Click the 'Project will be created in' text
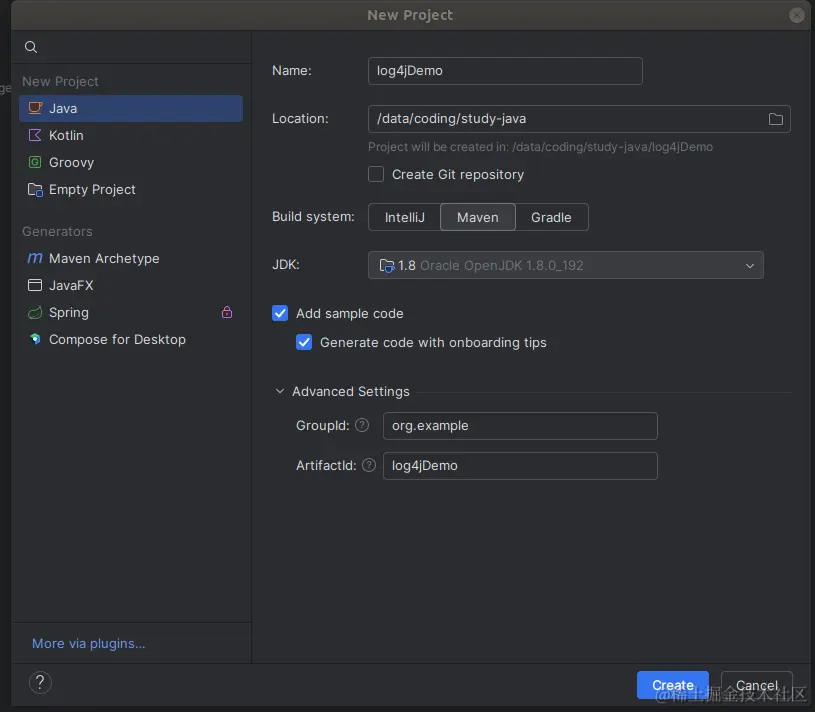The width and height of the screenshot is (815, 712). click(x=541, y=147)
